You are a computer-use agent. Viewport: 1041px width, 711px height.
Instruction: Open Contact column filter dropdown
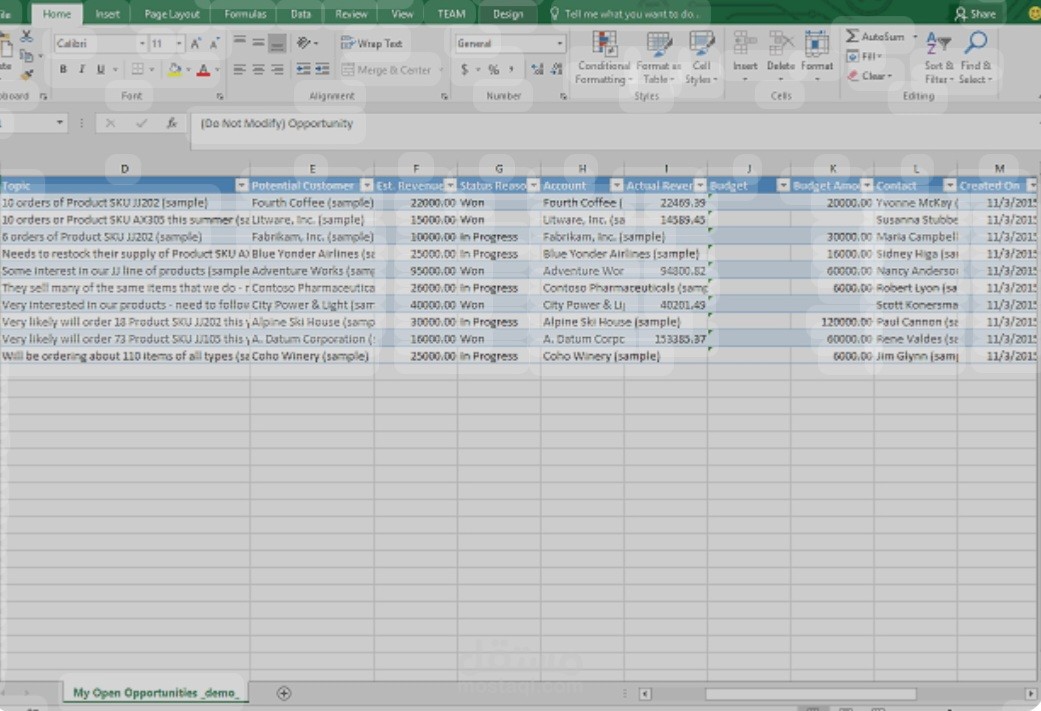pos(949,186)
